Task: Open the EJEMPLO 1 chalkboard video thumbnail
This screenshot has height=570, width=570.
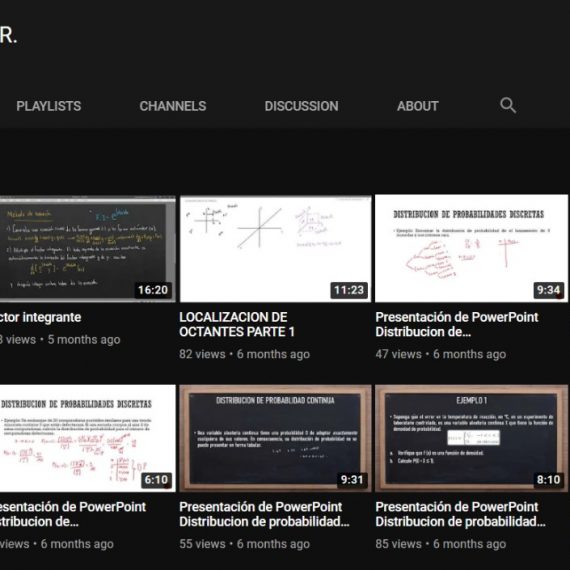Action: tap(471, 438)
